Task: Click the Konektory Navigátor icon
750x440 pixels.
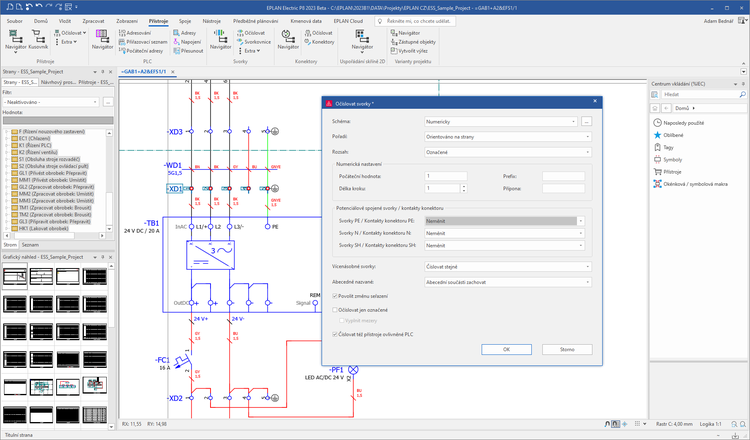Action: pos(287,37)
